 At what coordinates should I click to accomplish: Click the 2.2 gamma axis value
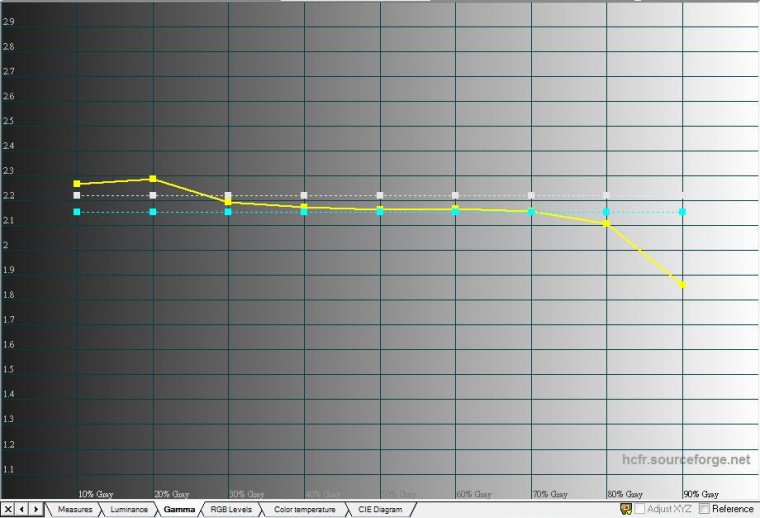point(9,196)
